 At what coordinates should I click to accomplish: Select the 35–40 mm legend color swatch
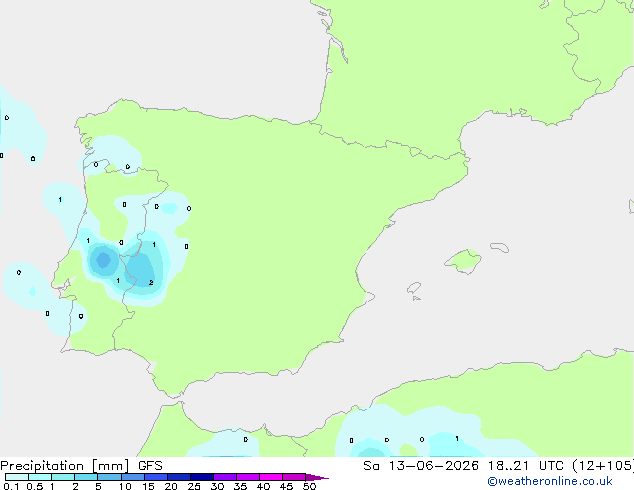248,477
